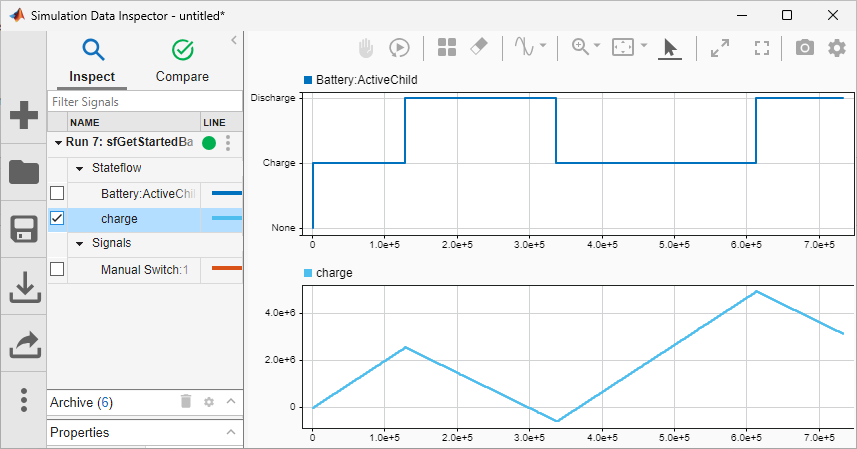
Task: Click the Add (plus) icon in sidebar
Action: click(23, 115)
